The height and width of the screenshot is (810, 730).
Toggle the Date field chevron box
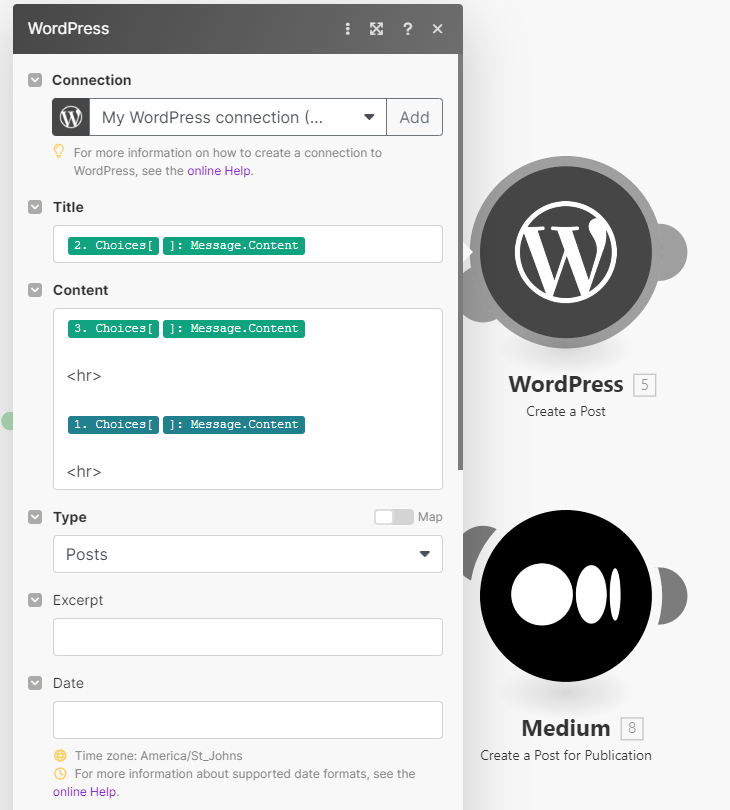point(35,683)
